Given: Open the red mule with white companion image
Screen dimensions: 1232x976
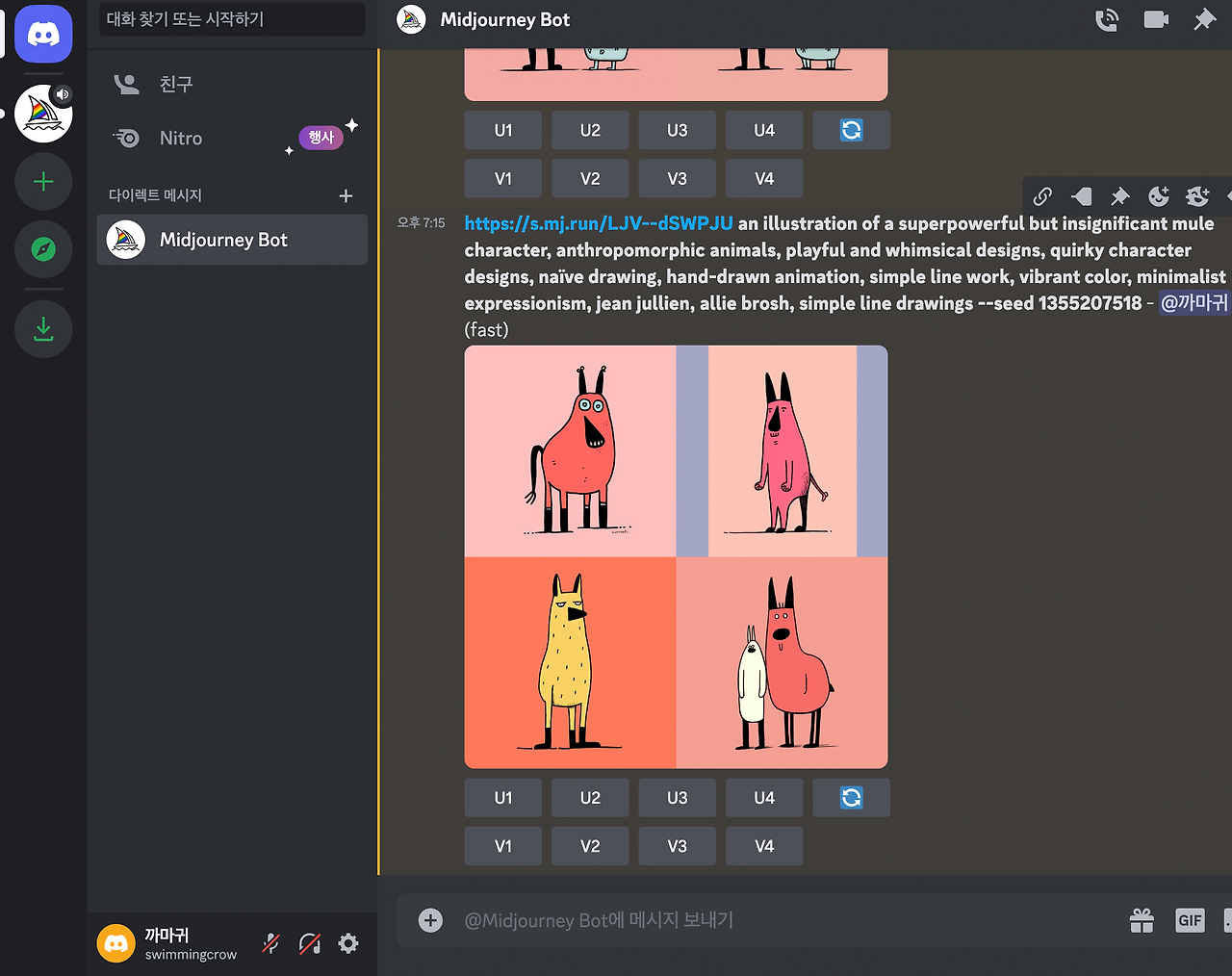Looking at the screenshot, I should click(x=783, y=663).
